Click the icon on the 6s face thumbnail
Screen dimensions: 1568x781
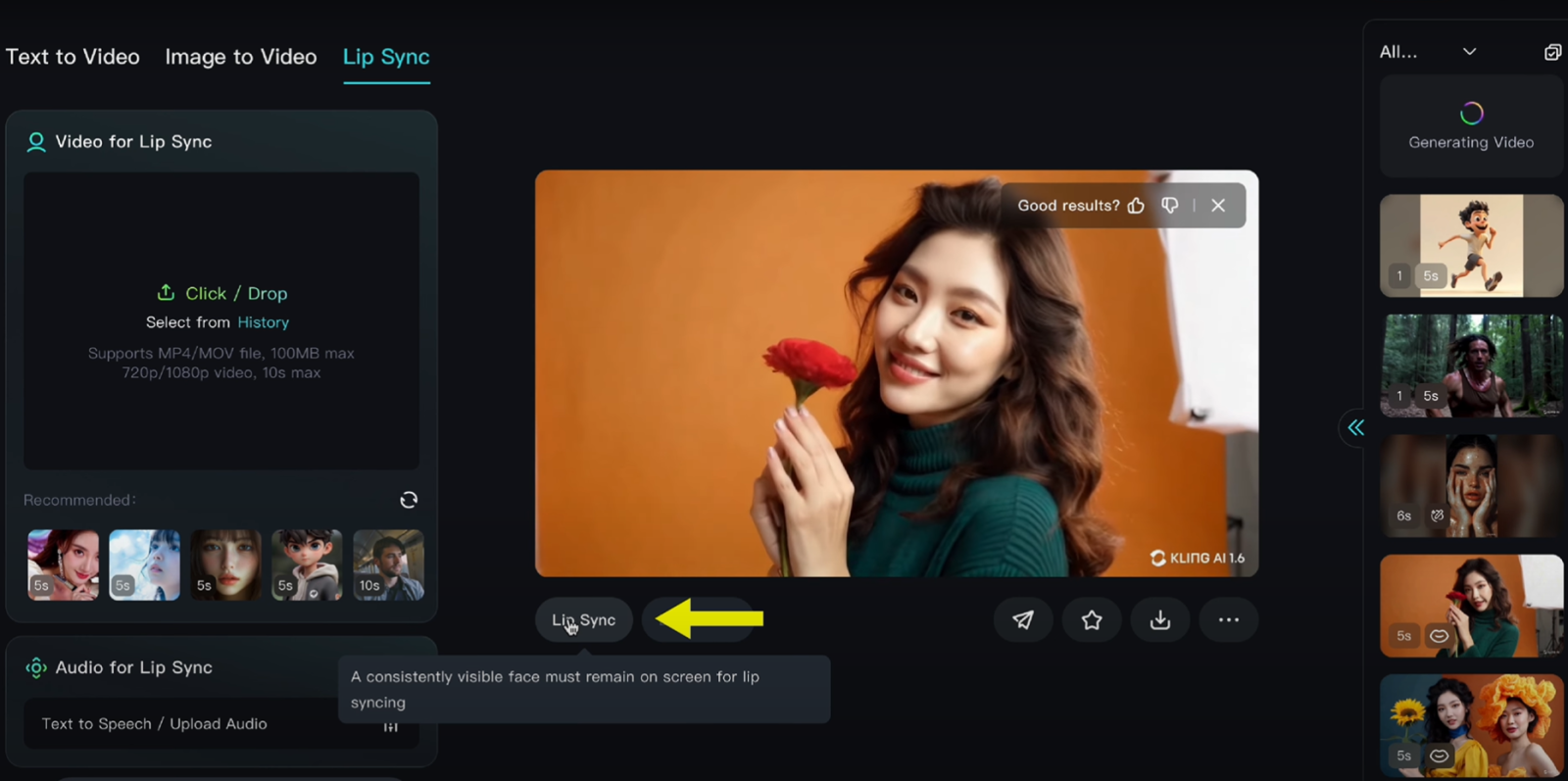pyautogui.click(x=1438, y=515)
